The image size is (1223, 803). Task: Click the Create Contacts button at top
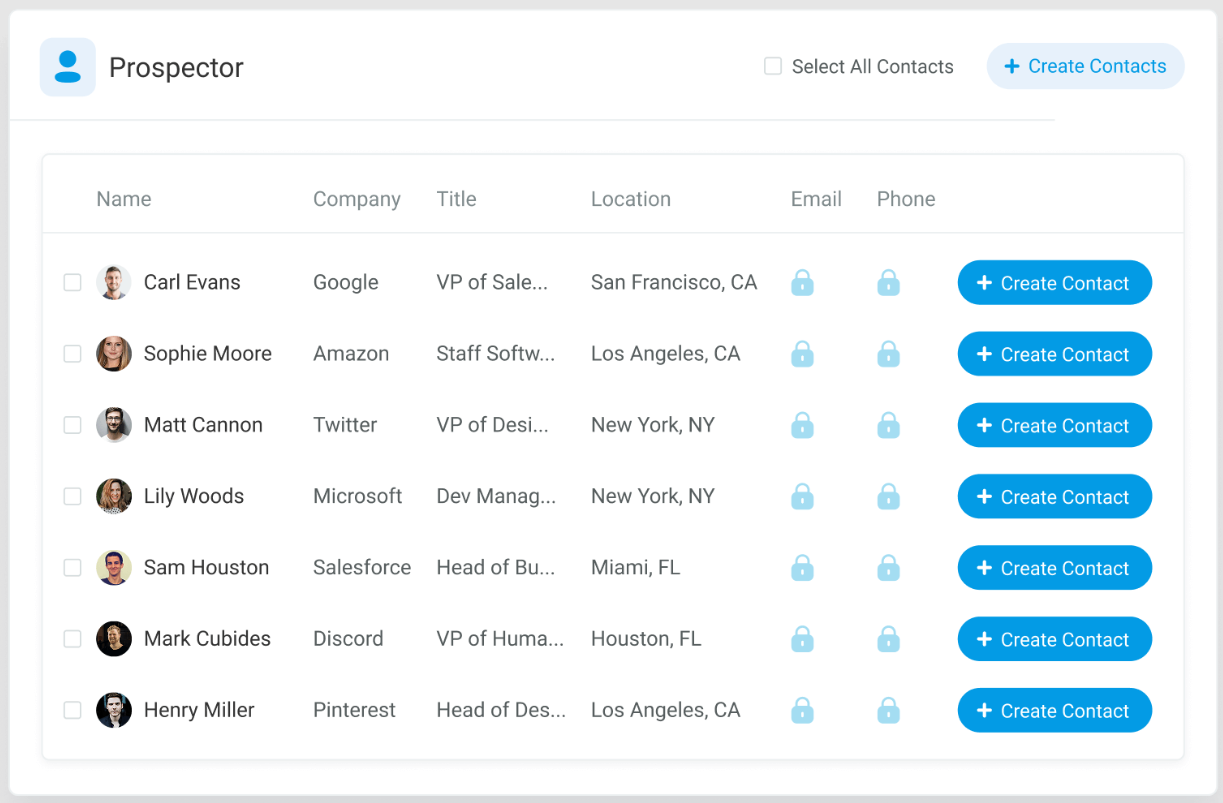[1085, 66]
